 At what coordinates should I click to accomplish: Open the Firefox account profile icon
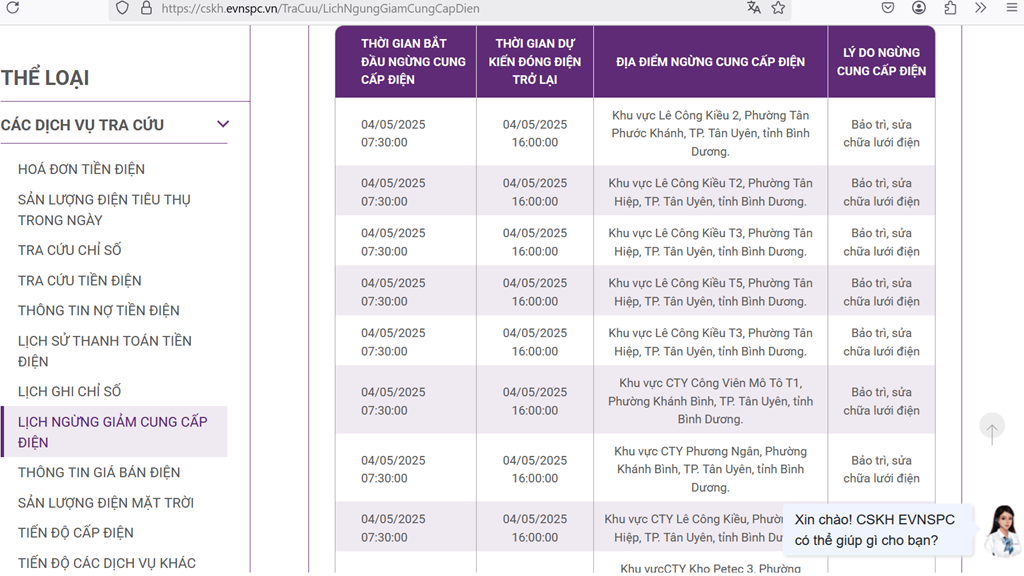coord(919,8)
